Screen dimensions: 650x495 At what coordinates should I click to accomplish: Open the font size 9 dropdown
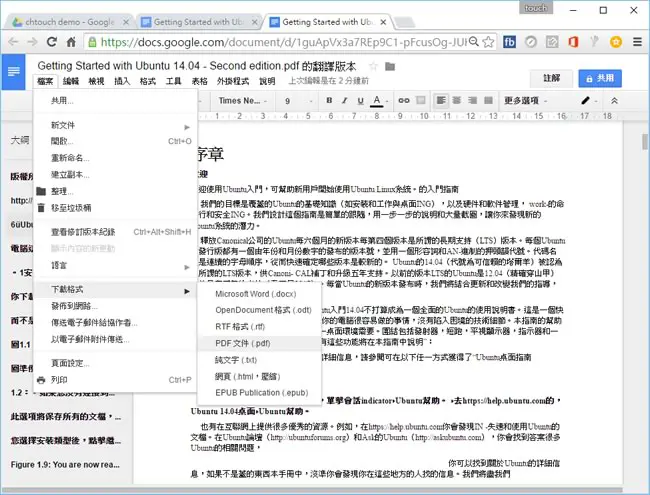coord(298,101)
